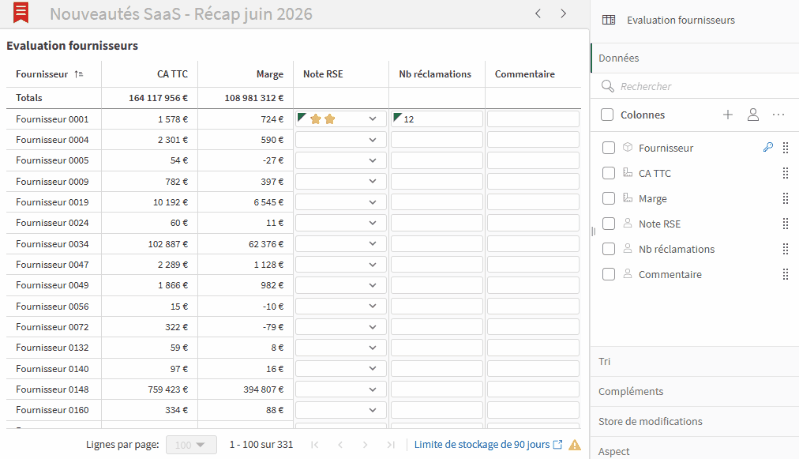Click the search magnifier icon
Screen dimensions: 799x459
607,86
